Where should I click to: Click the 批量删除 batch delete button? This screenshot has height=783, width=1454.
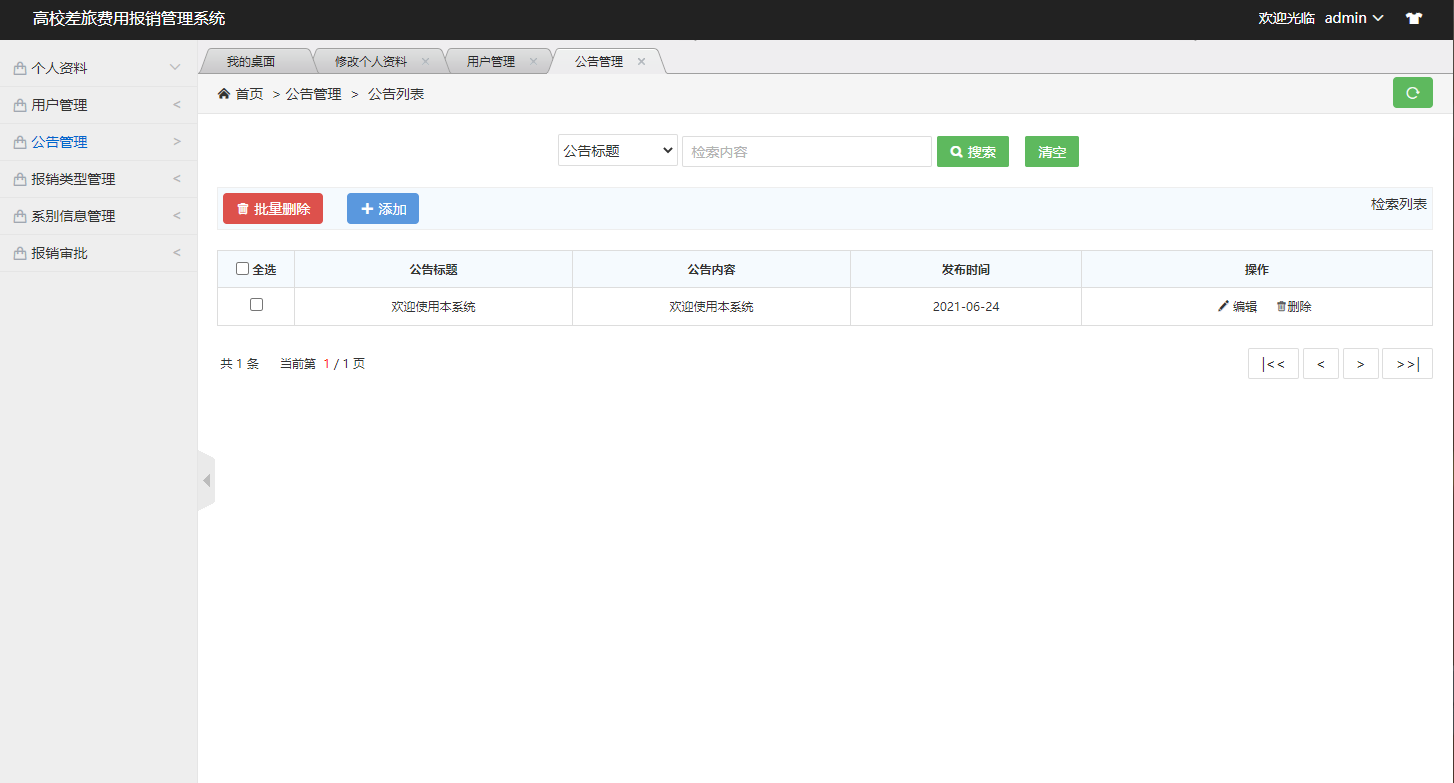click(272, 208)
